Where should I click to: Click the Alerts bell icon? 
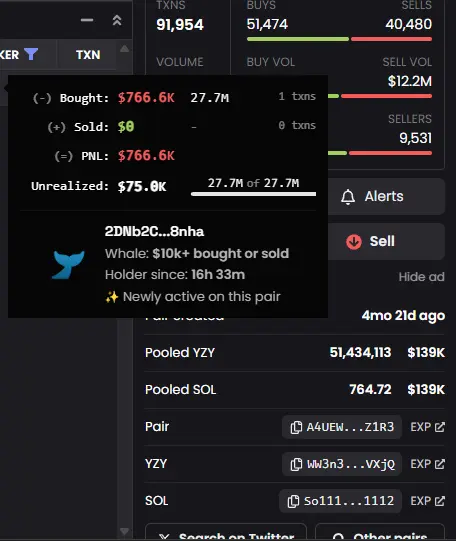348,197
